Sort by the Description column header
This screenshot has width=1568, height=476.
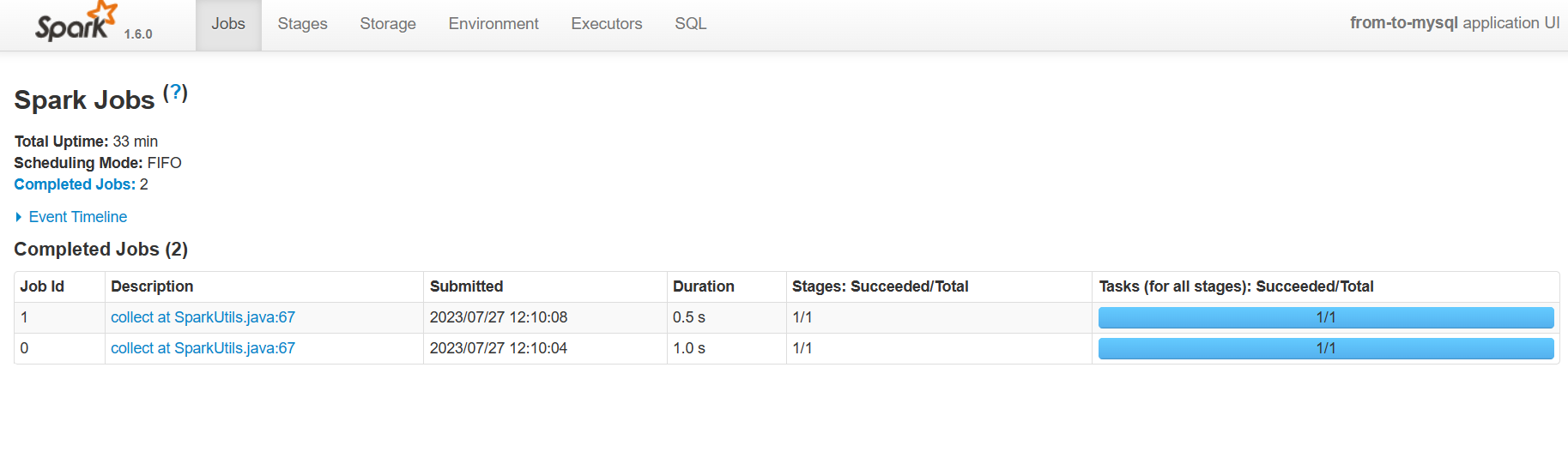click(x=152, y=286)
